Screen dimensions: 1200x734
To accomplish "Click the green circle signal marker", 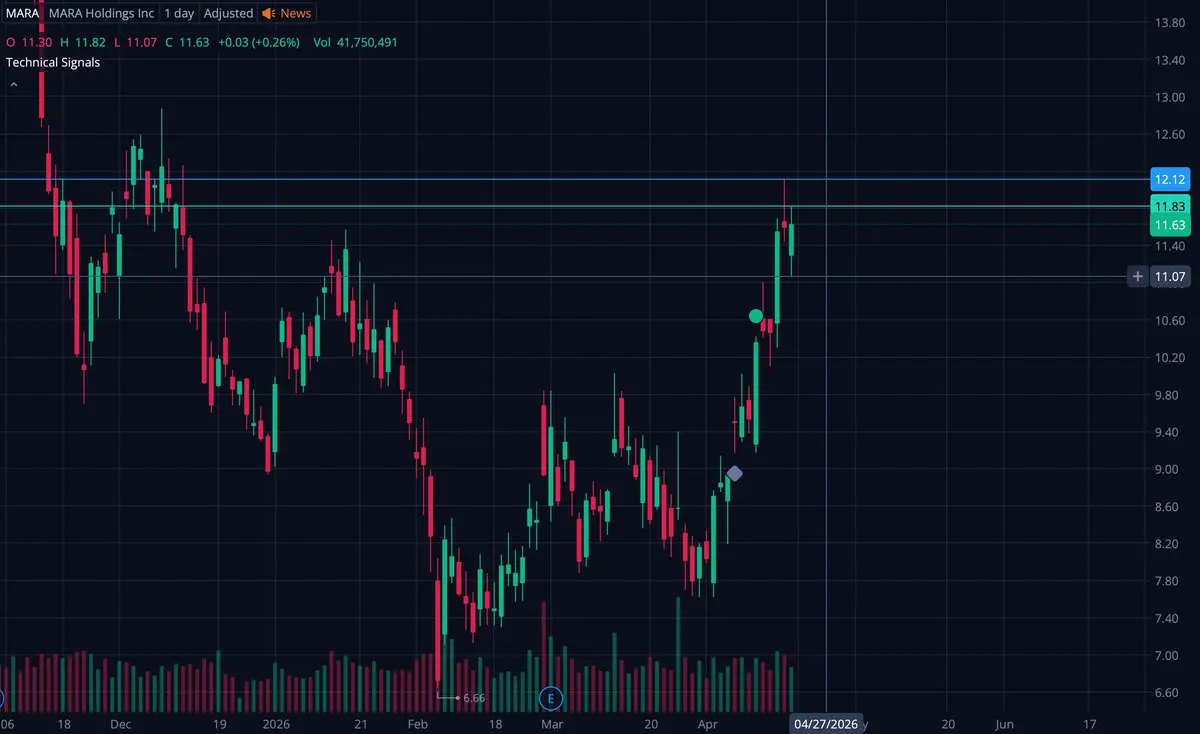I will pyautogui.click(x=756, y=316).
